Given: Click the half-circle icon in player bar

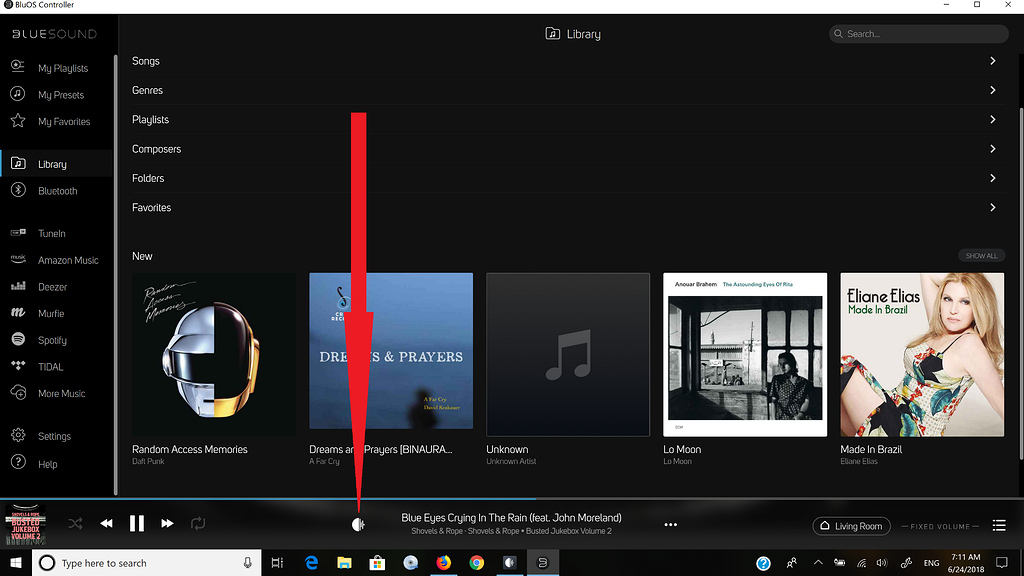Looking at the screenshot, I should pos(358,524).
